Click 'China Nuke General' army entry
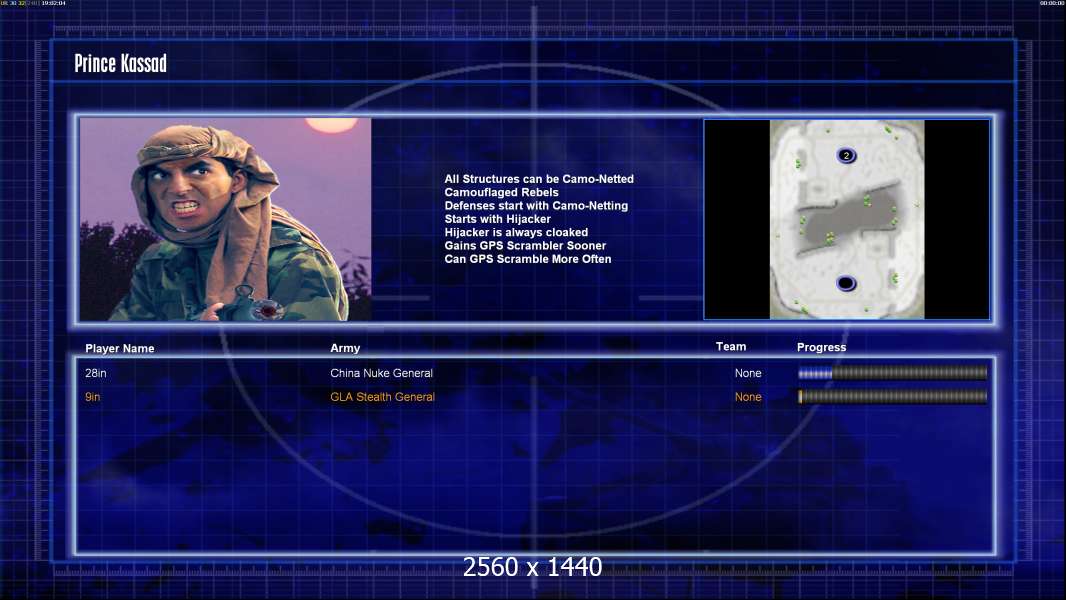The height and width of the screenshot is (600, 1066). pyautogui.click(x=381, y=373)
